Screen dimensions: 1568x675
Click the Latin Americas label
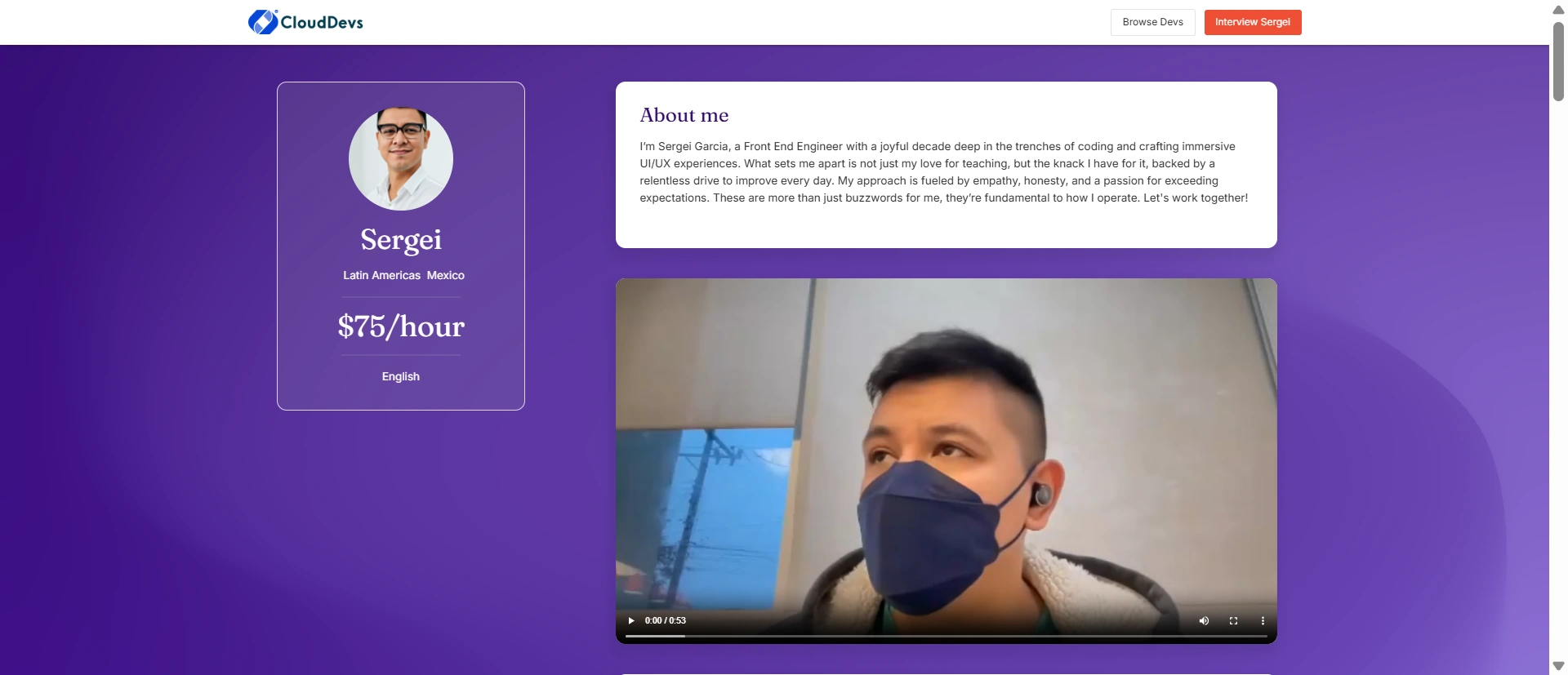381,276
